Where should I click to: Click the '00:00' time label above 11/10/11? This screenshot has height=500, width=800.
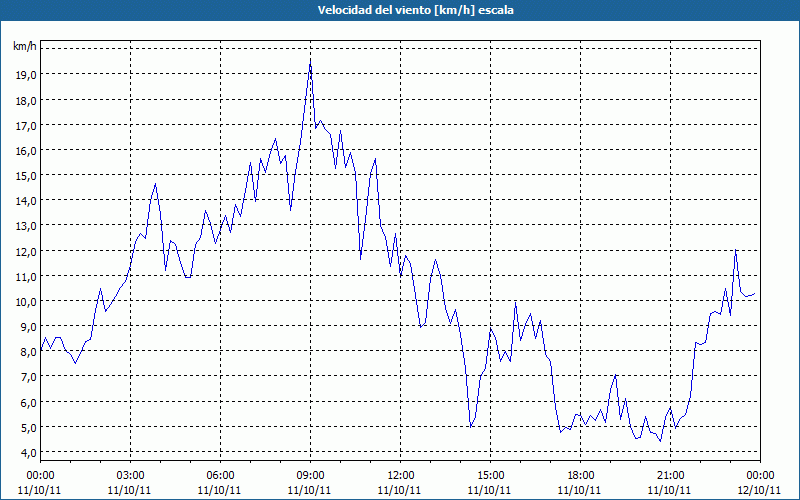click(40, 476)
